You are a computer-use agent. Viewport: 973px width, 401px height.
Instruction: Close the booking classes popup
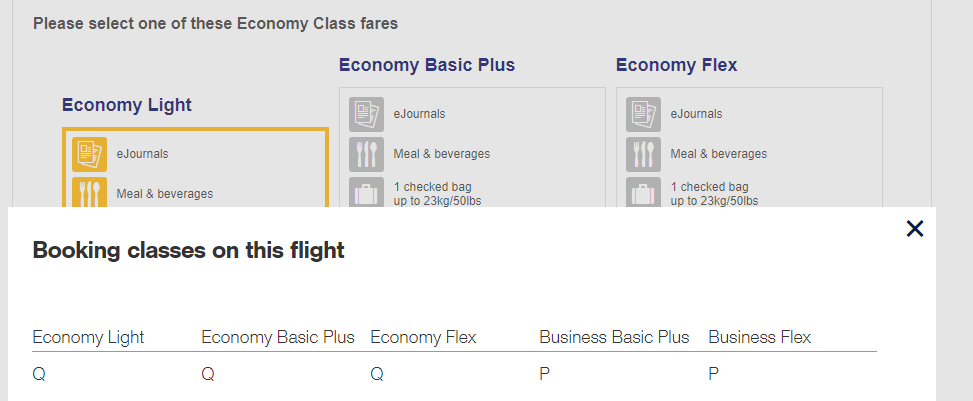[914, 229]
